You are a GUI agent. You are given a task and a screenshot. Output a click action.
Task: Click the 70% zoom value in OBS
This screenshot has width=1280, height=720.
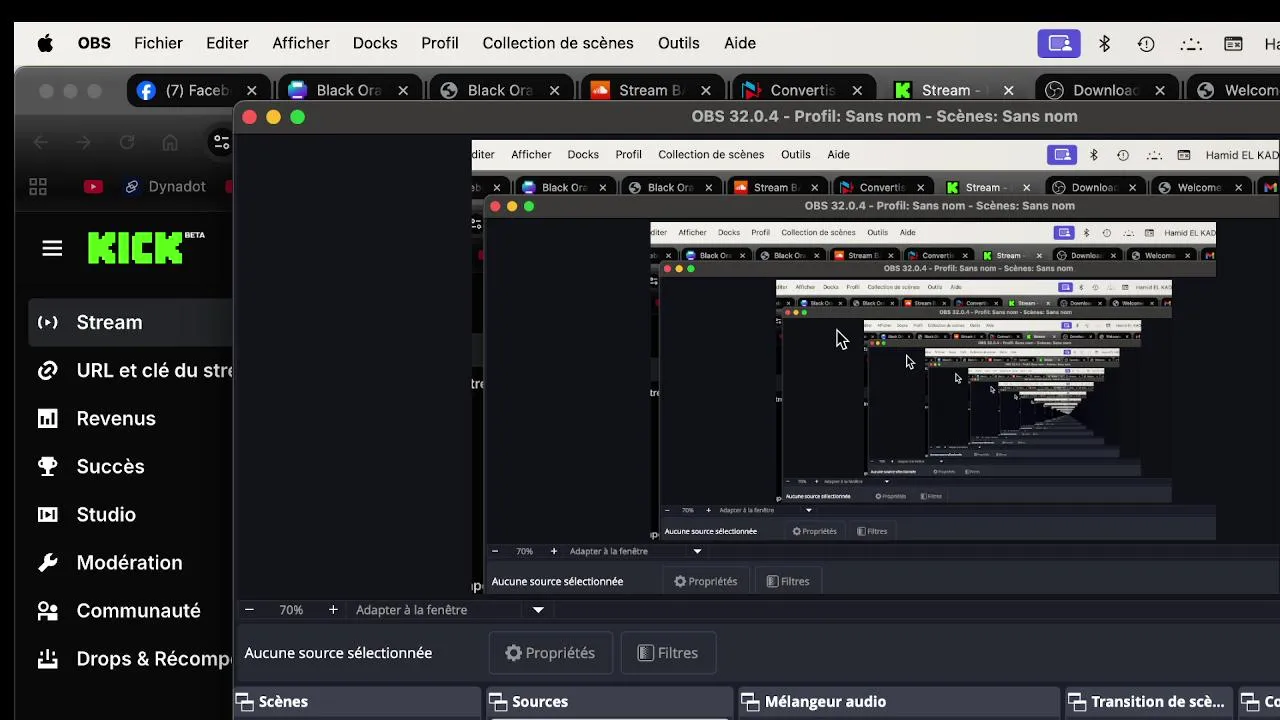click(x=291, y=610)
